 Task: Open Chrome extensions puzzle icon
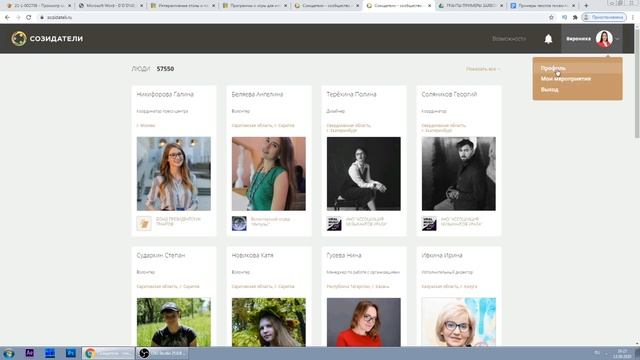click(x=575, y=18)
